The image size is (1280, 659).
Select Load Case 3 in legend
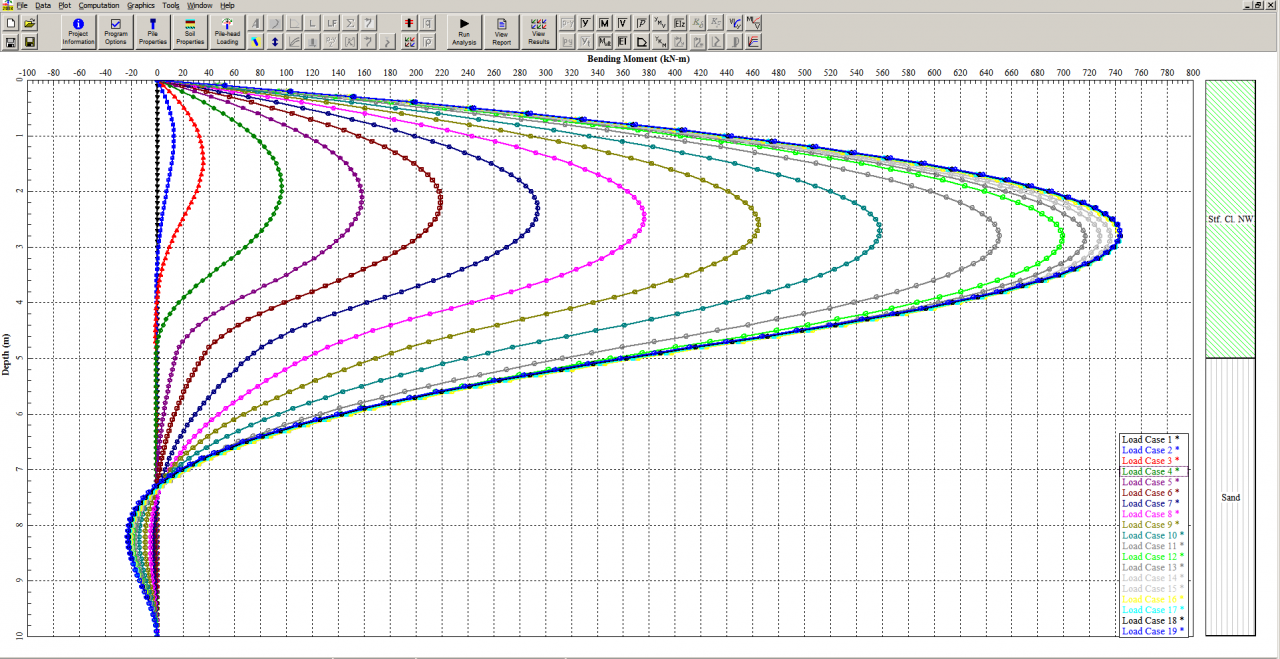1150,461
